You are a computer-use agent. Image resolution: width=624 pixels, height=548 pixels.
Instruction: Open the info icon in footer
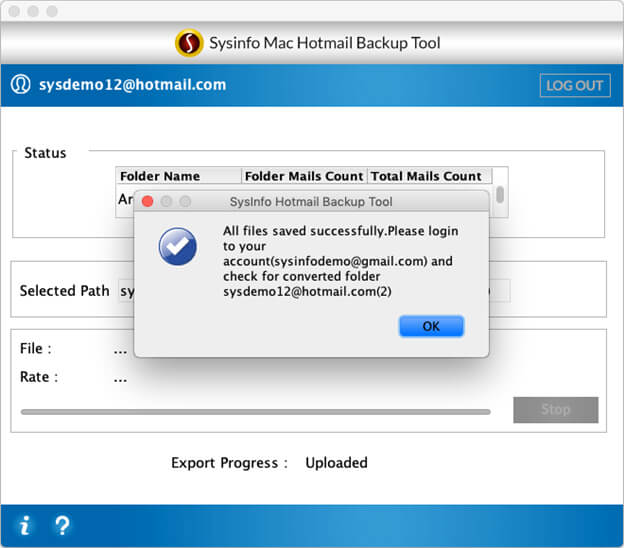pyautogui.click(x=25, y=525)
